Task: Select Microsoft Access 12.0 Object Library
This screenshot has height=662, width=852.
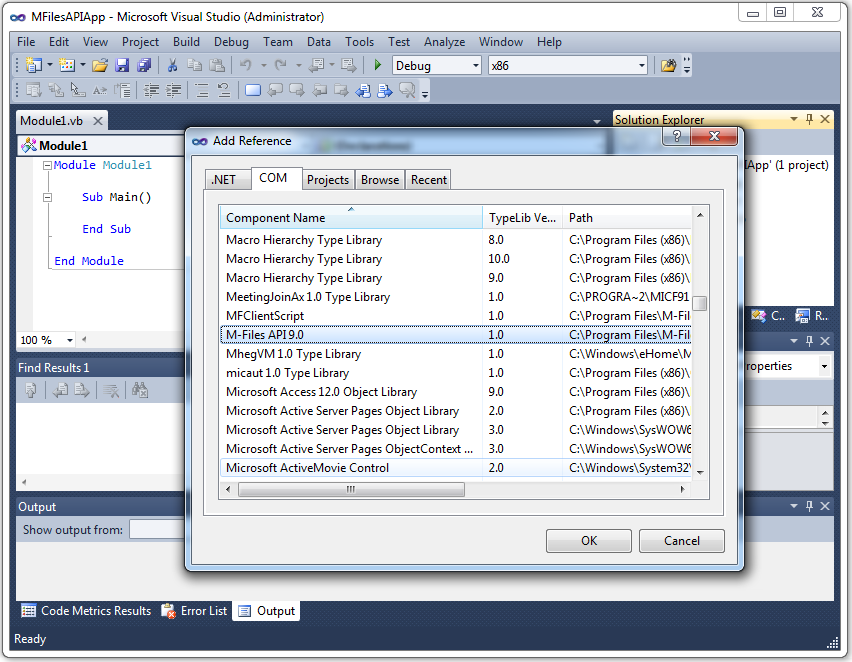Action: point(456,392)
